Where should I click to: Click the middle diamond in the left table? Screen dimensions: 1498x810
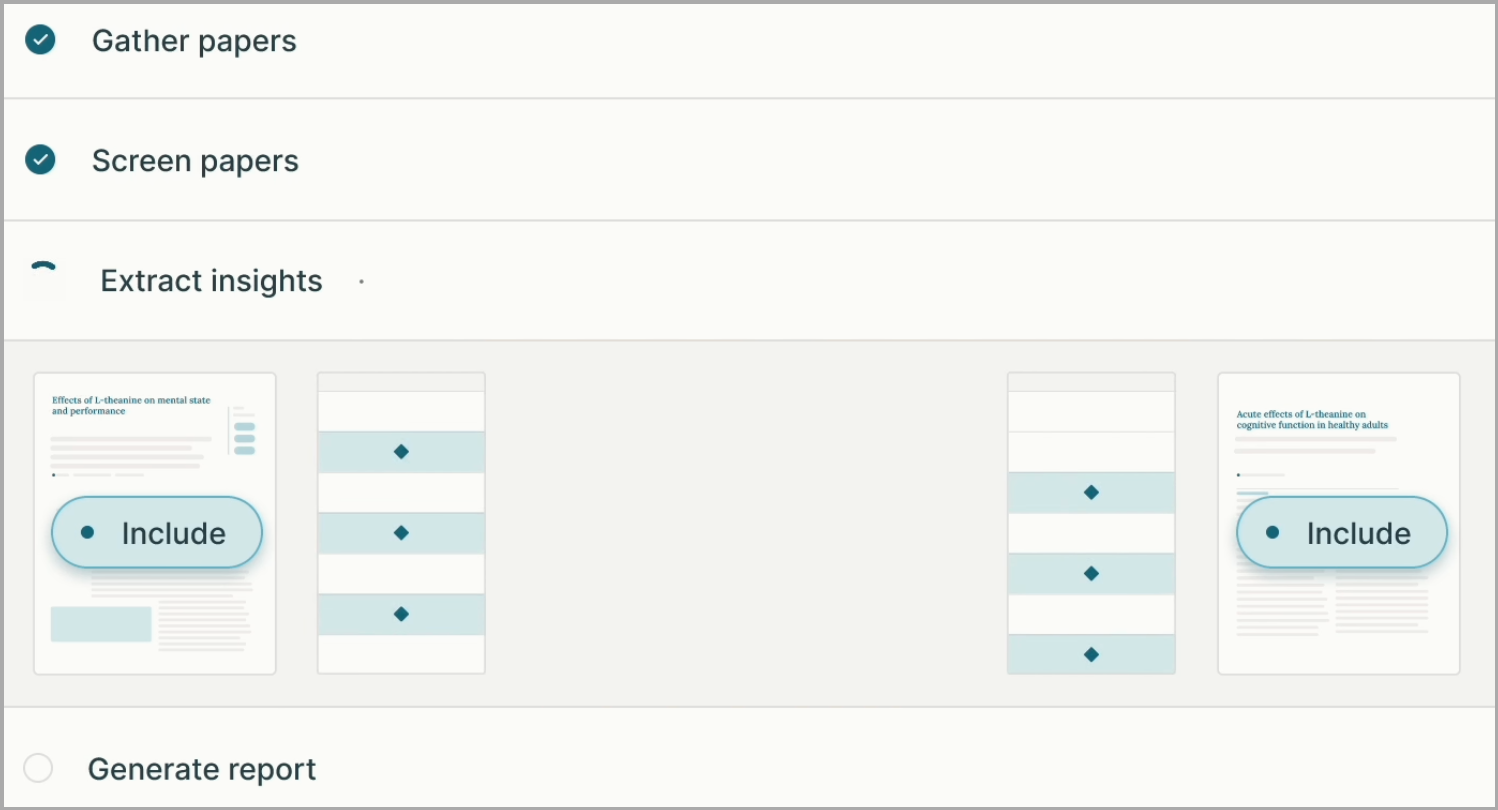point(401,533)
